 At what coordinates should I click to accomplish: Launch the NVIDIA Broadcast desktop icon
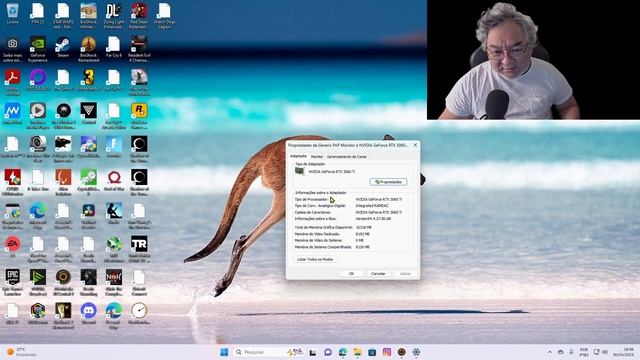(x=38, y=282)
